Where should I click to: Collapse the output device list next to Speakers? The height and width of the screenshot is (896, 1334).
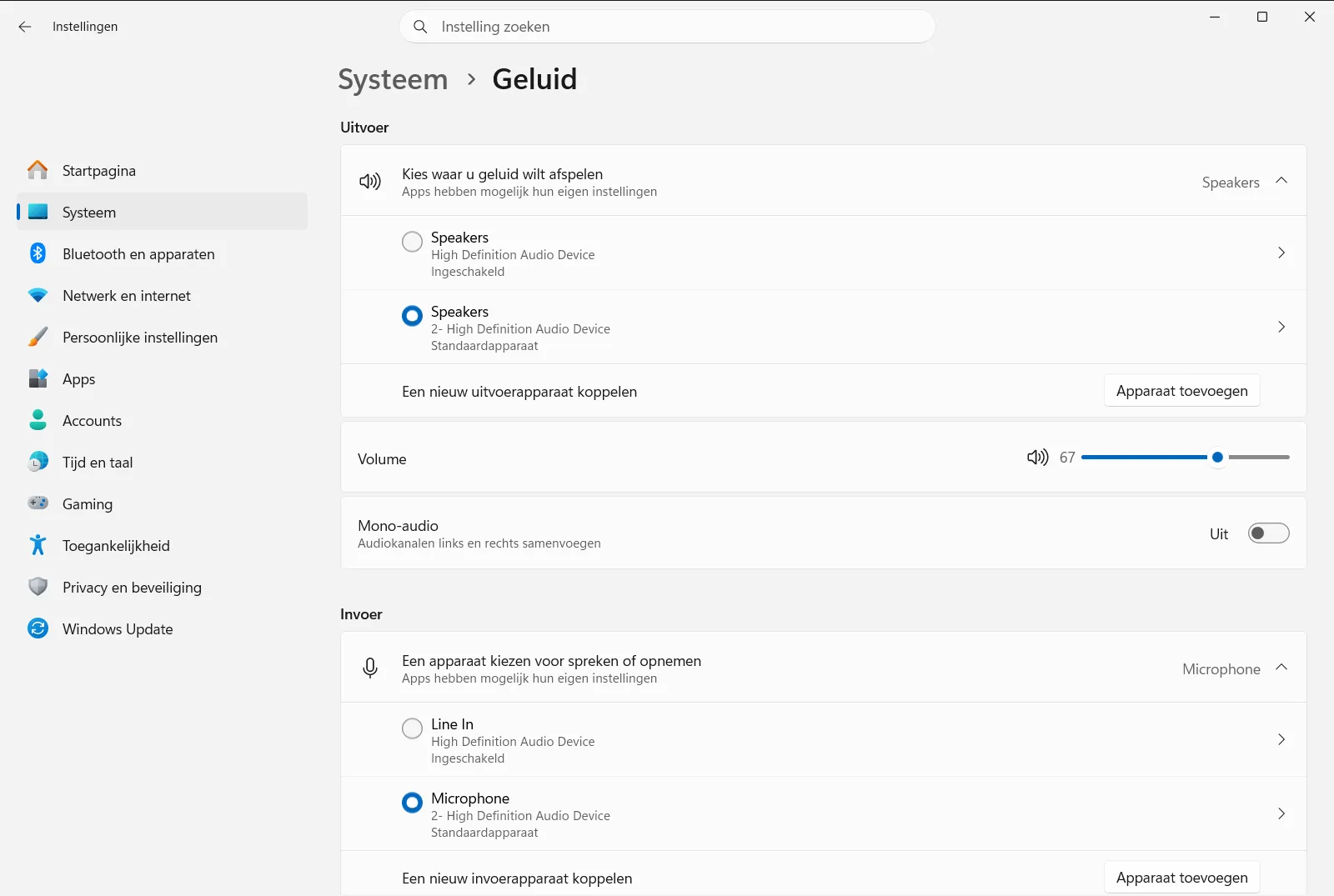[1281, 181]
